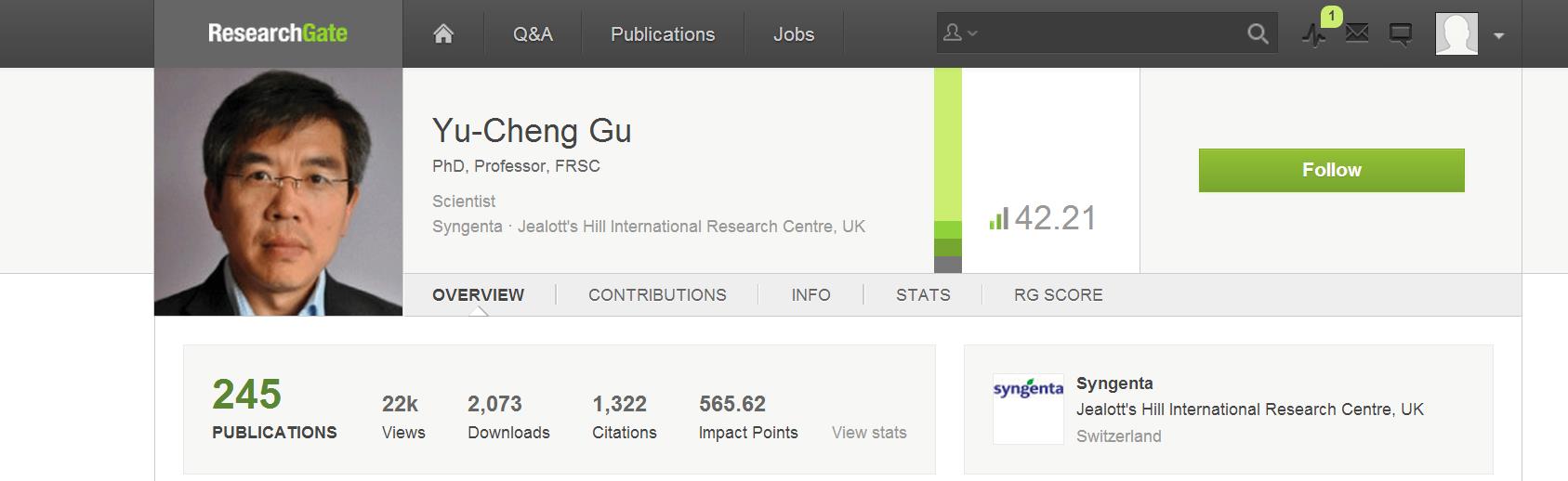The width and height of the screenshot is (1568, 481).
Task: Follow Yu-Cheng Gu
Action: pyautogui.click(x=1331, y=170)
